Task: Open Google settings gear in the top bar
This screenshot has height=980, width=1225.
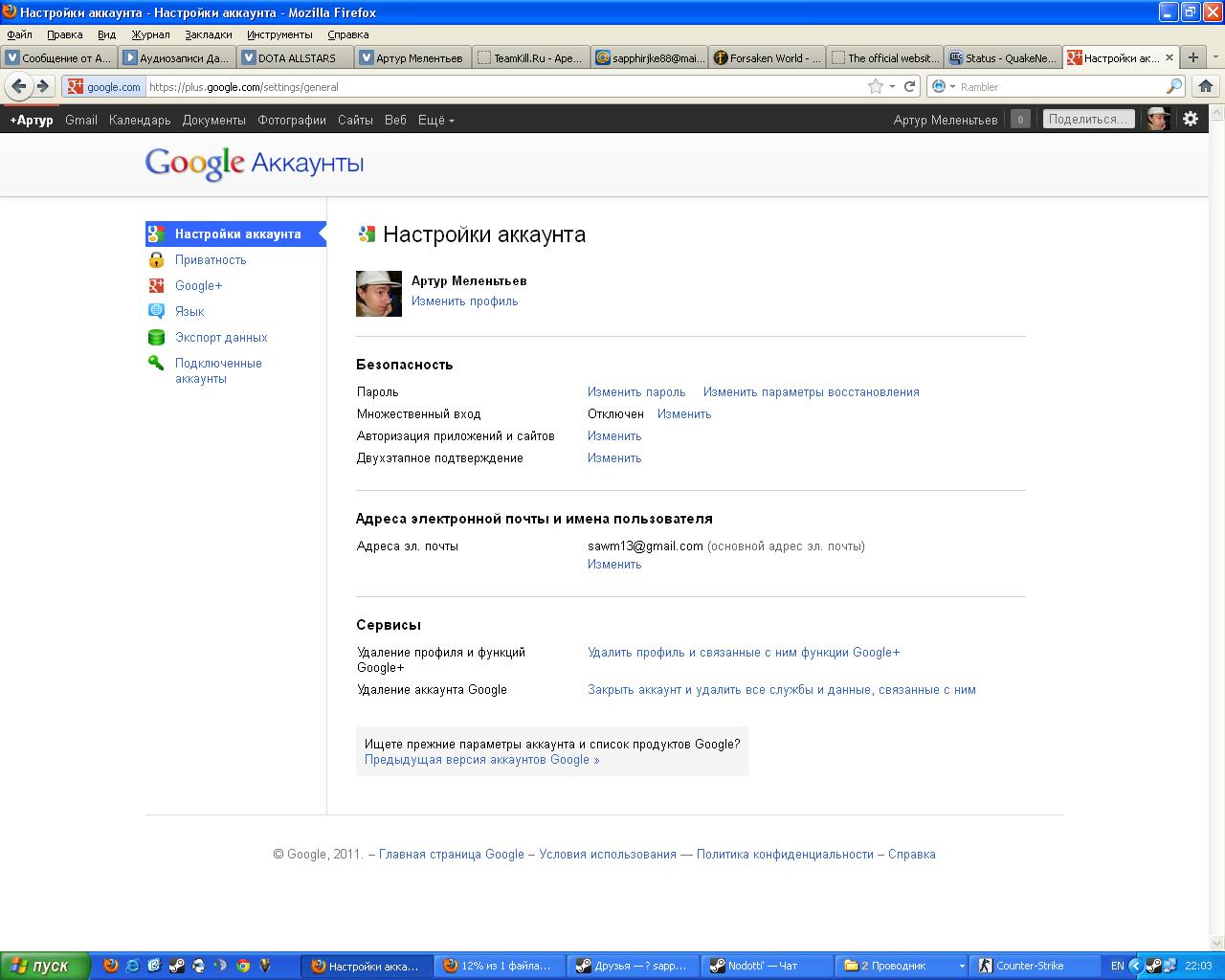Action: (1191, 119)
